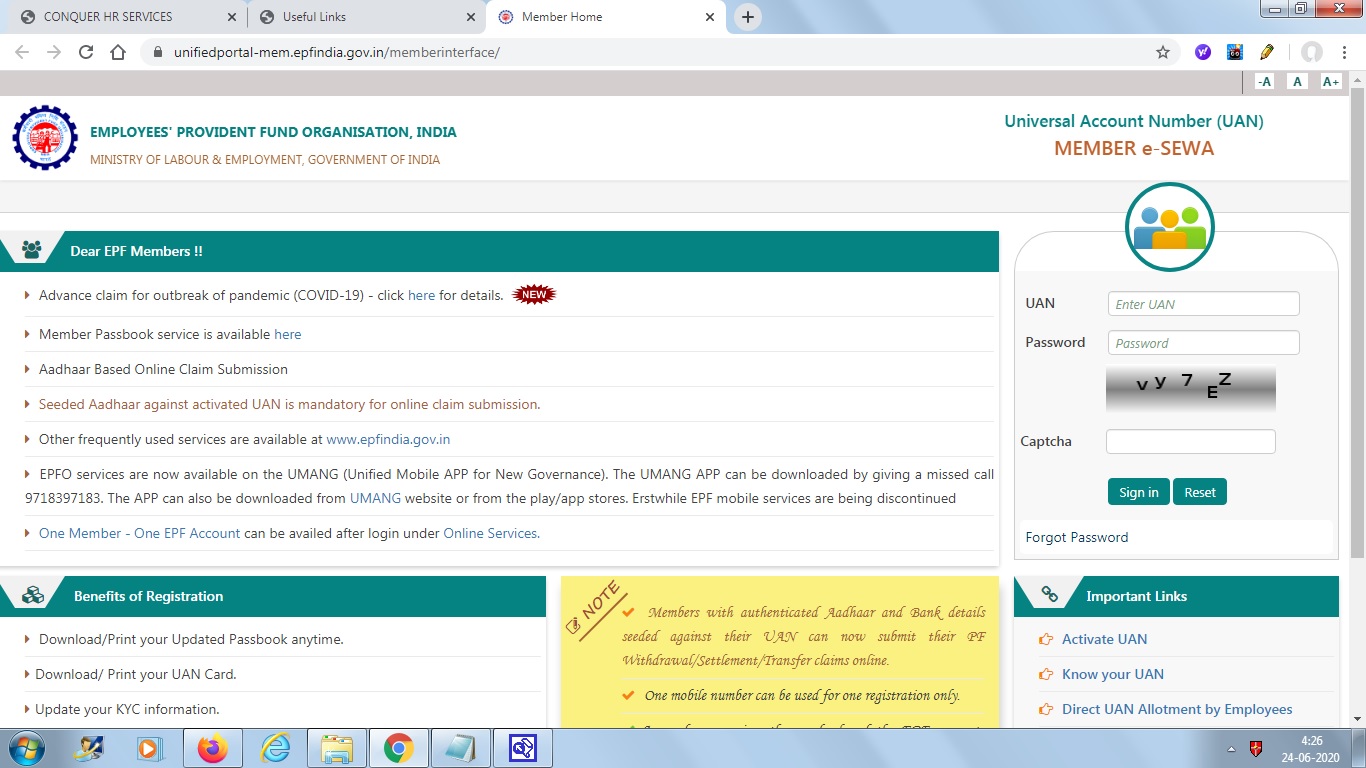1366x768 pixels.
Task: Launch Internet Explorer from the taskbar
Action: (x=275, y=748)
